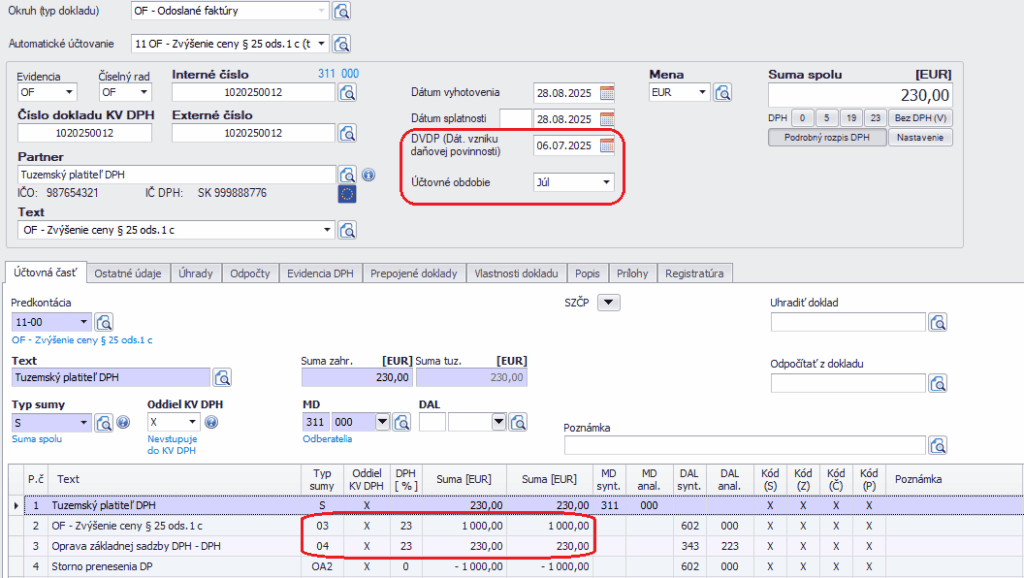The image size is (1024, 578).
Task: Click info icon beside Partner field
Action: (x=367, y=175)
